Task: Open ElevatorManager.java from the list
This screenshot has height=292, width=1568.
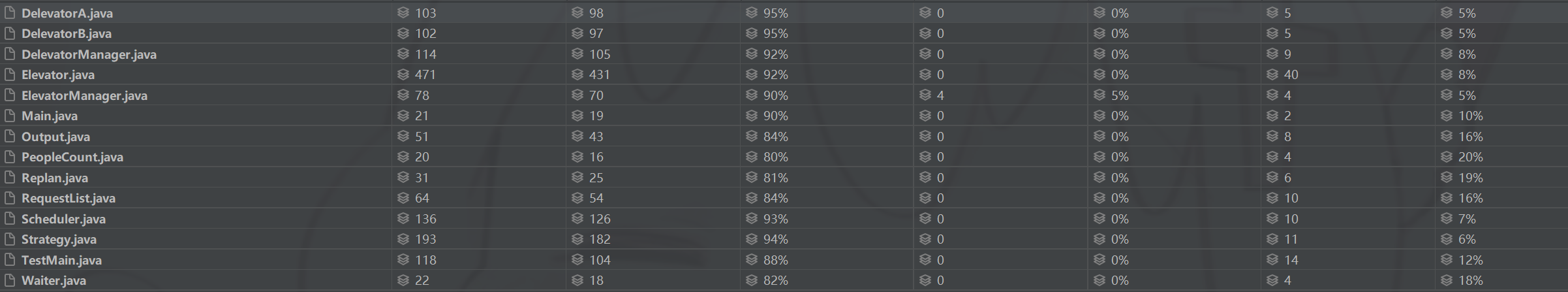Action: click(x=84, y=95)
